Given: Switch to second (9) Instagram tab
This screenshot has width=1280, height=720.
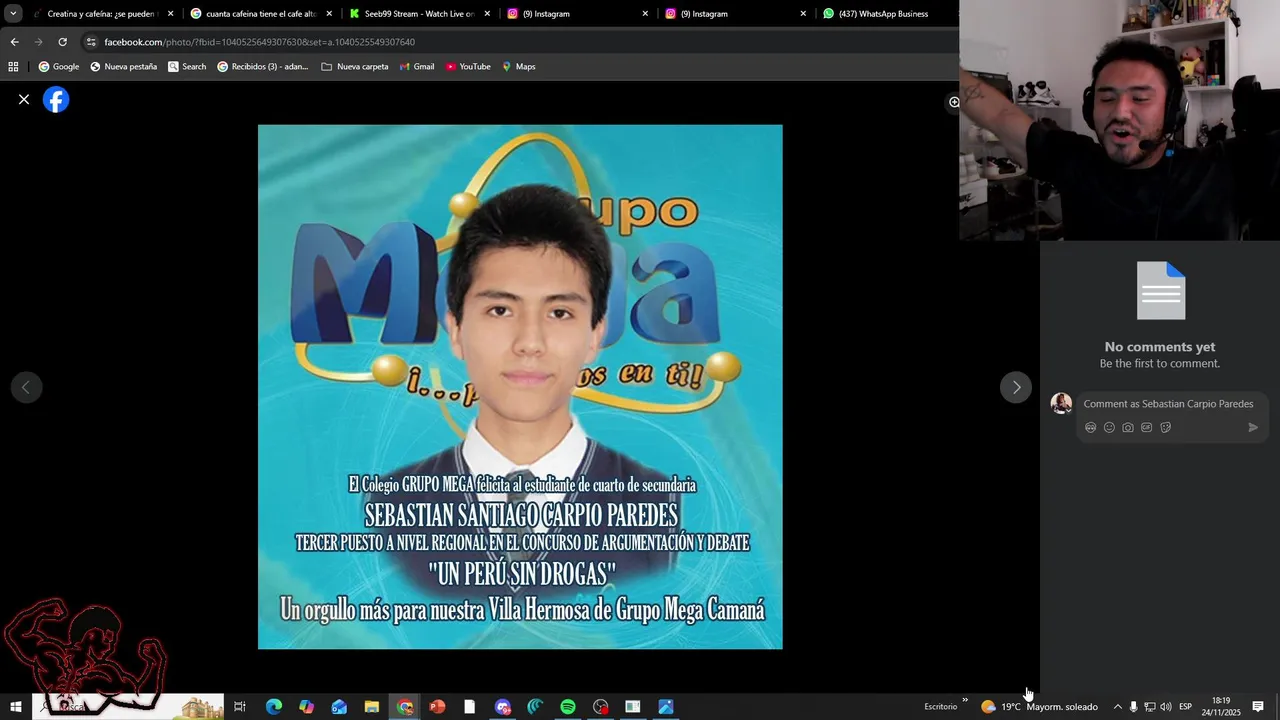Looking at the screenshot, I should pos(734,14).
